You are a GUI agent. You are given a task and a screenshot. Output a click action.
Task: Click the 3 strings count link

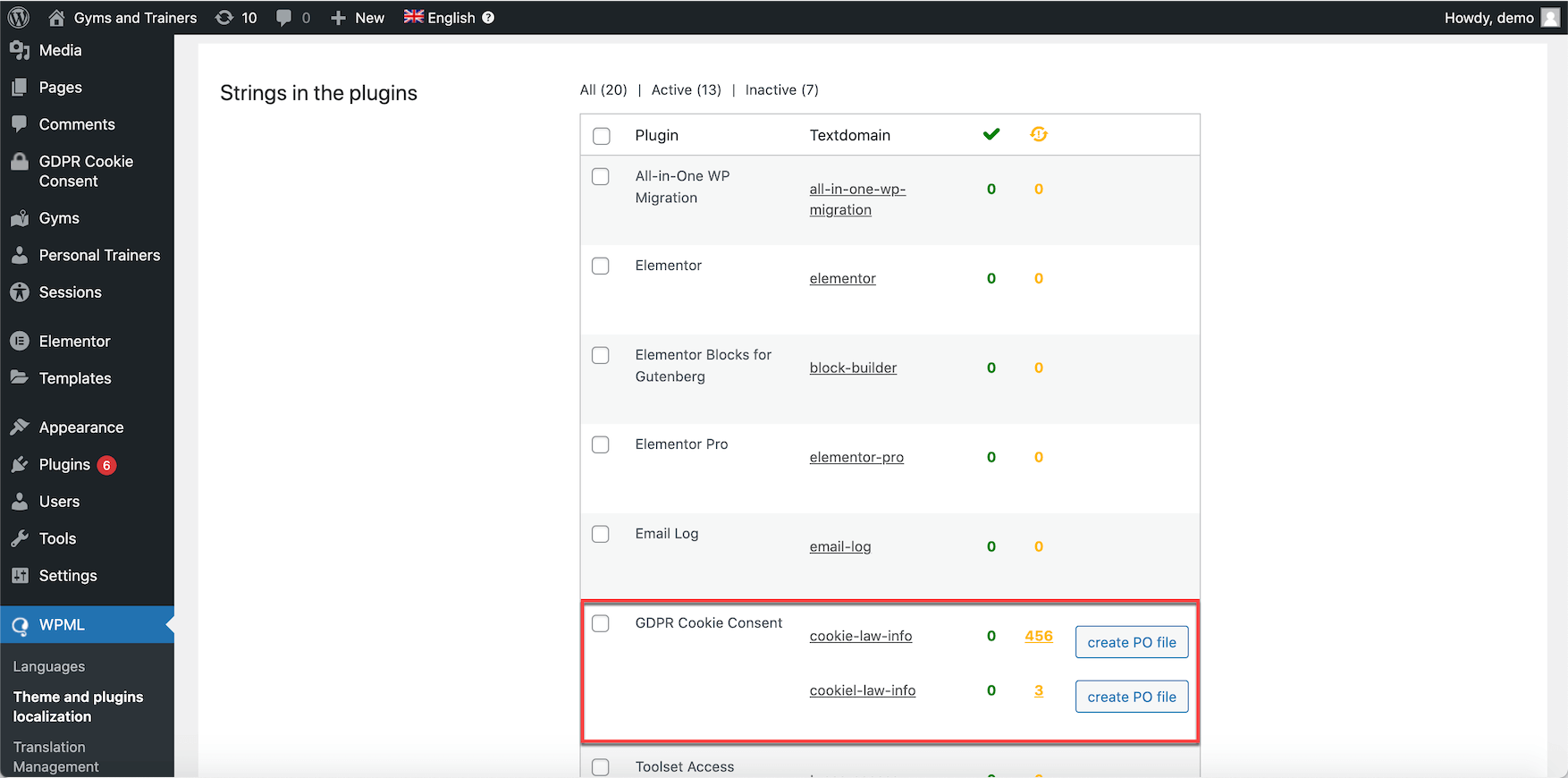point(1039,690)
